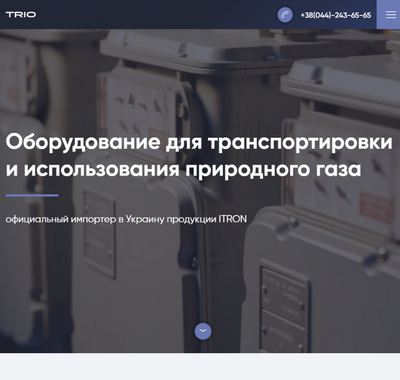Click the subtitle 'официальный импортер в Украину продукции ITRON'
This screenshot has width=400, height=380.
click(126, 220)
